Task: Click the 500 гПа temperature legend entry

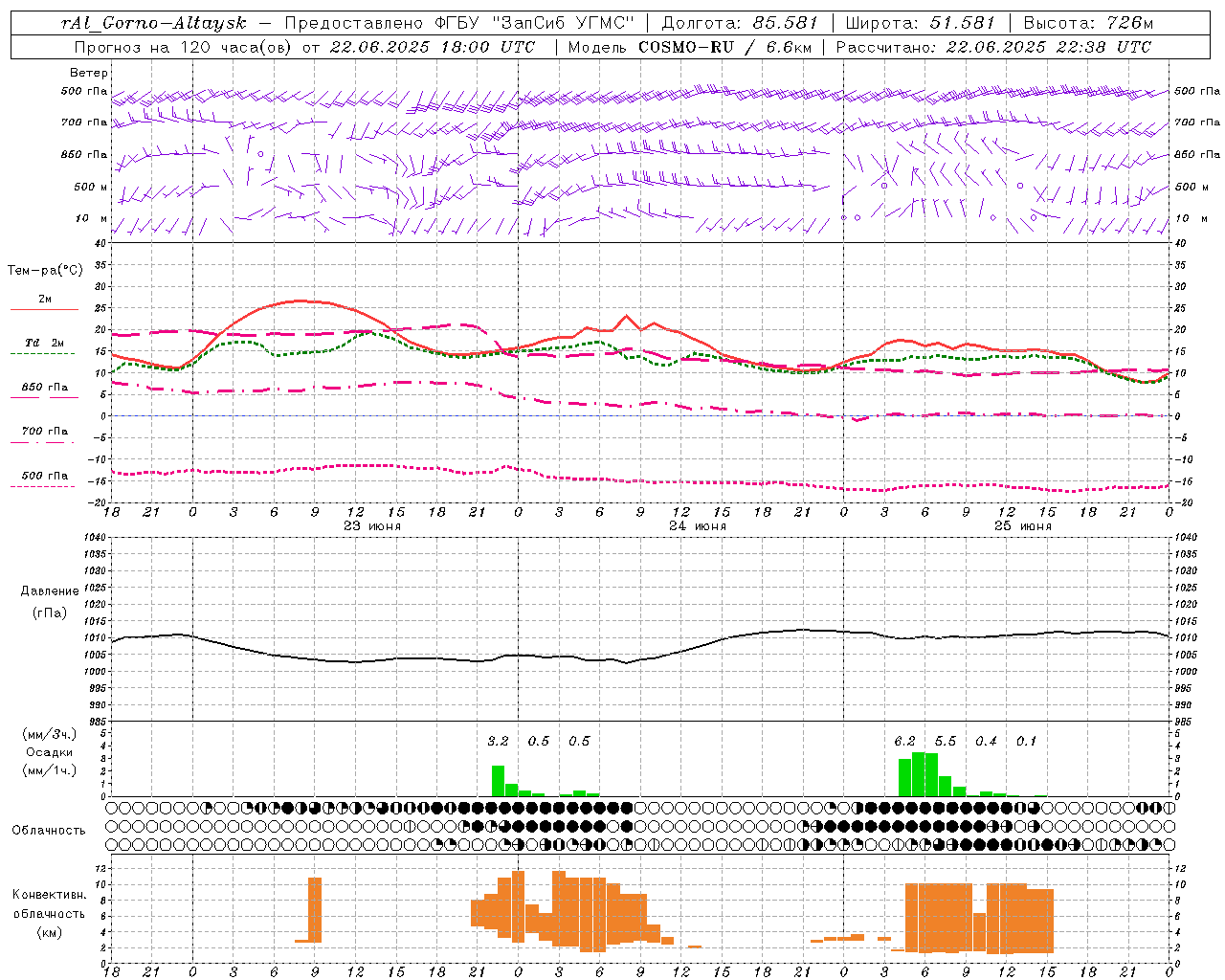Action: tap(45, 476)
